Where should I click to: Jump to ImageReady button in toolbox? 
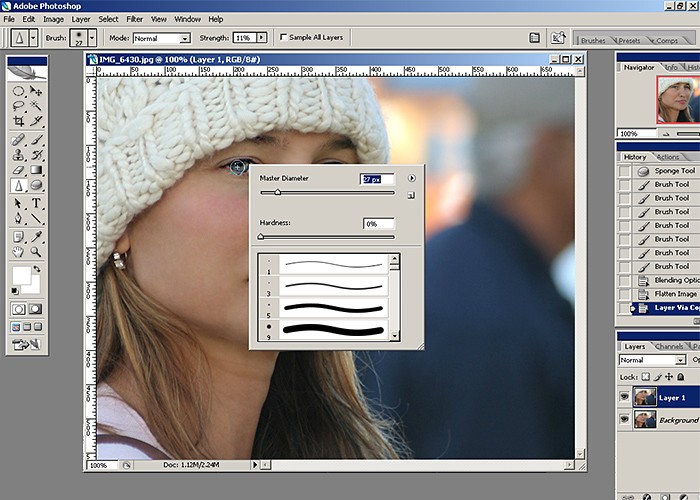(26, 345)
